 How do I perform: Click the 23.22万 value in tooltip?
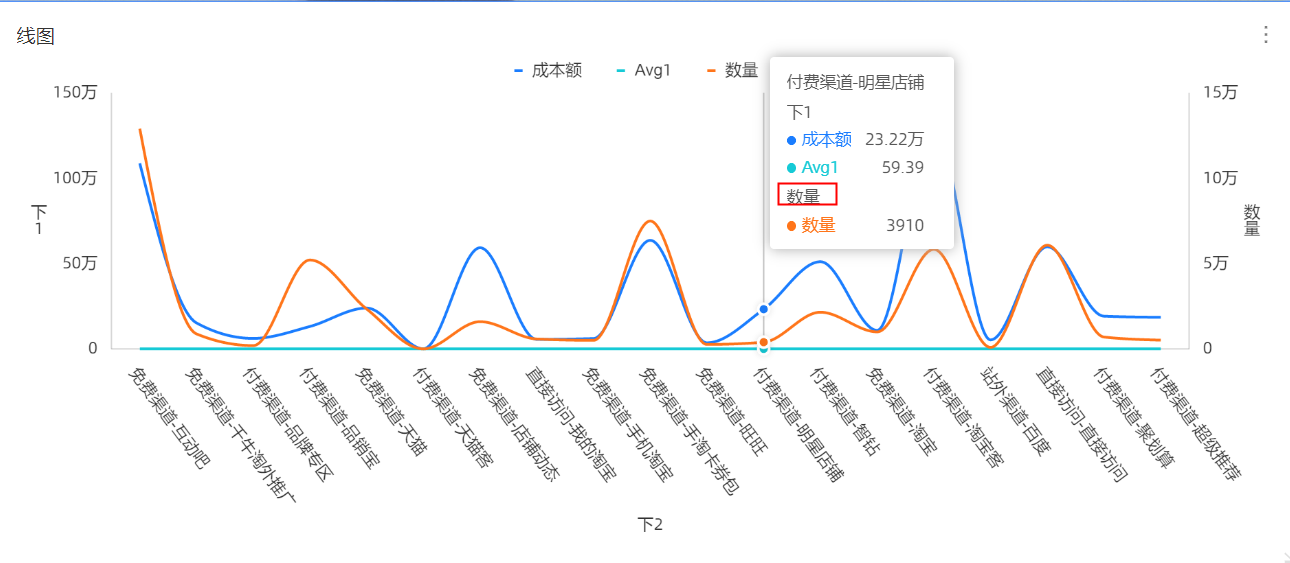(894, 140)
